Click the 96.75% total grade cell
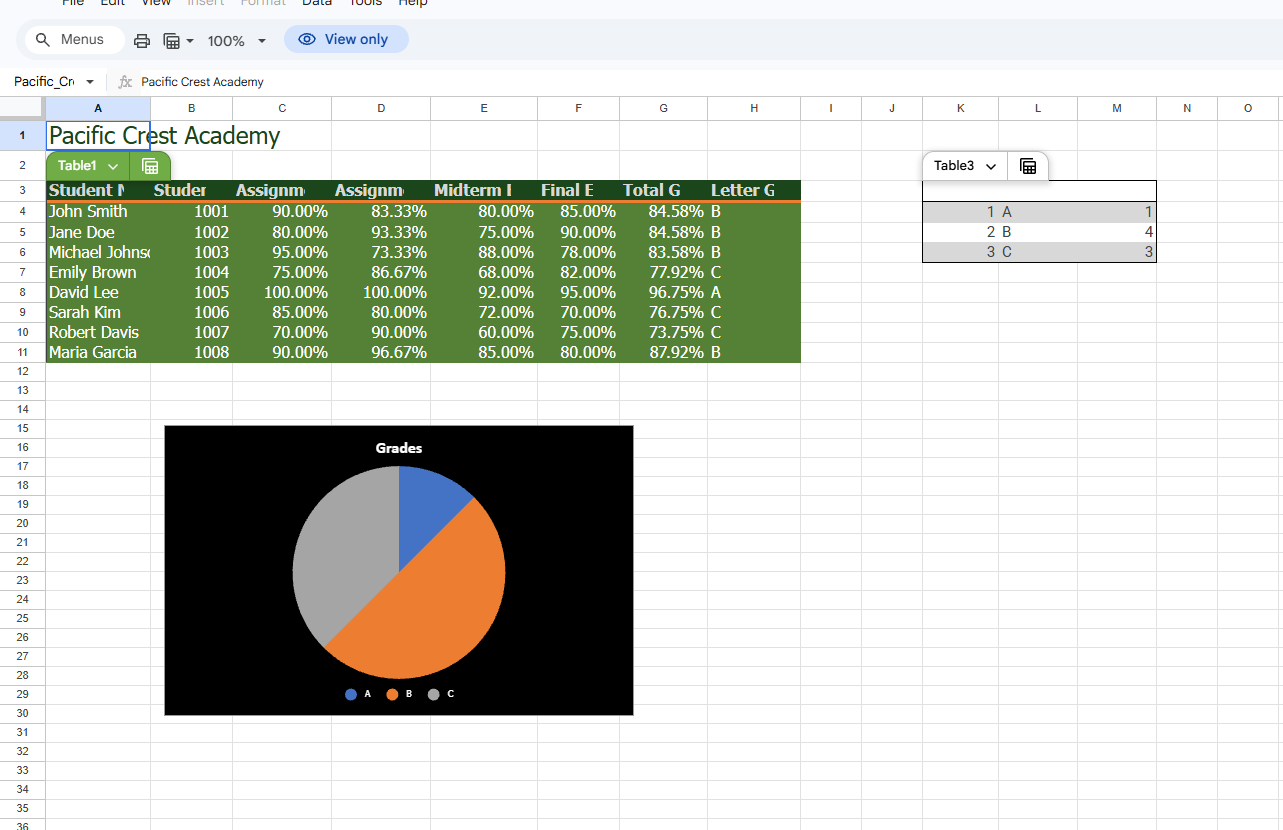This screenshot has height=830, width=1283. tap(663, 292)
